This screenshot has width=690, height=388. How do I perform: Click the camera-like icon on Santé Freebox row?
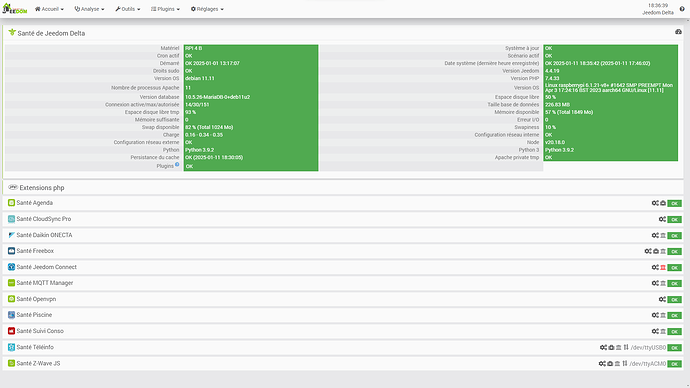pos(656,251)
